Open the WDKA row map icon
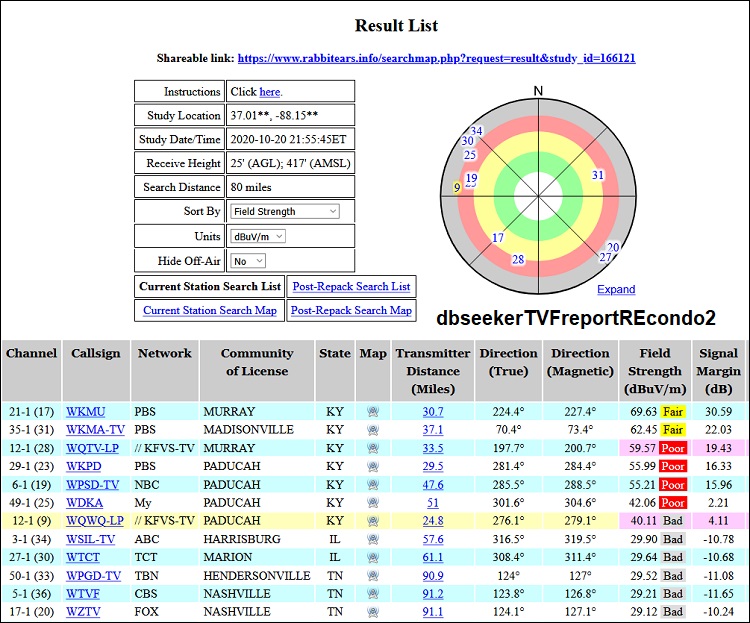 click(373, 502)
